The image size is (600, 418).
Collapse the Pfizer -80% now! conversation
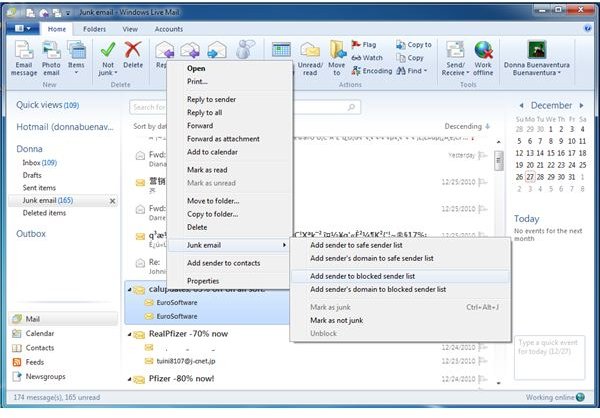coord(129,379)
